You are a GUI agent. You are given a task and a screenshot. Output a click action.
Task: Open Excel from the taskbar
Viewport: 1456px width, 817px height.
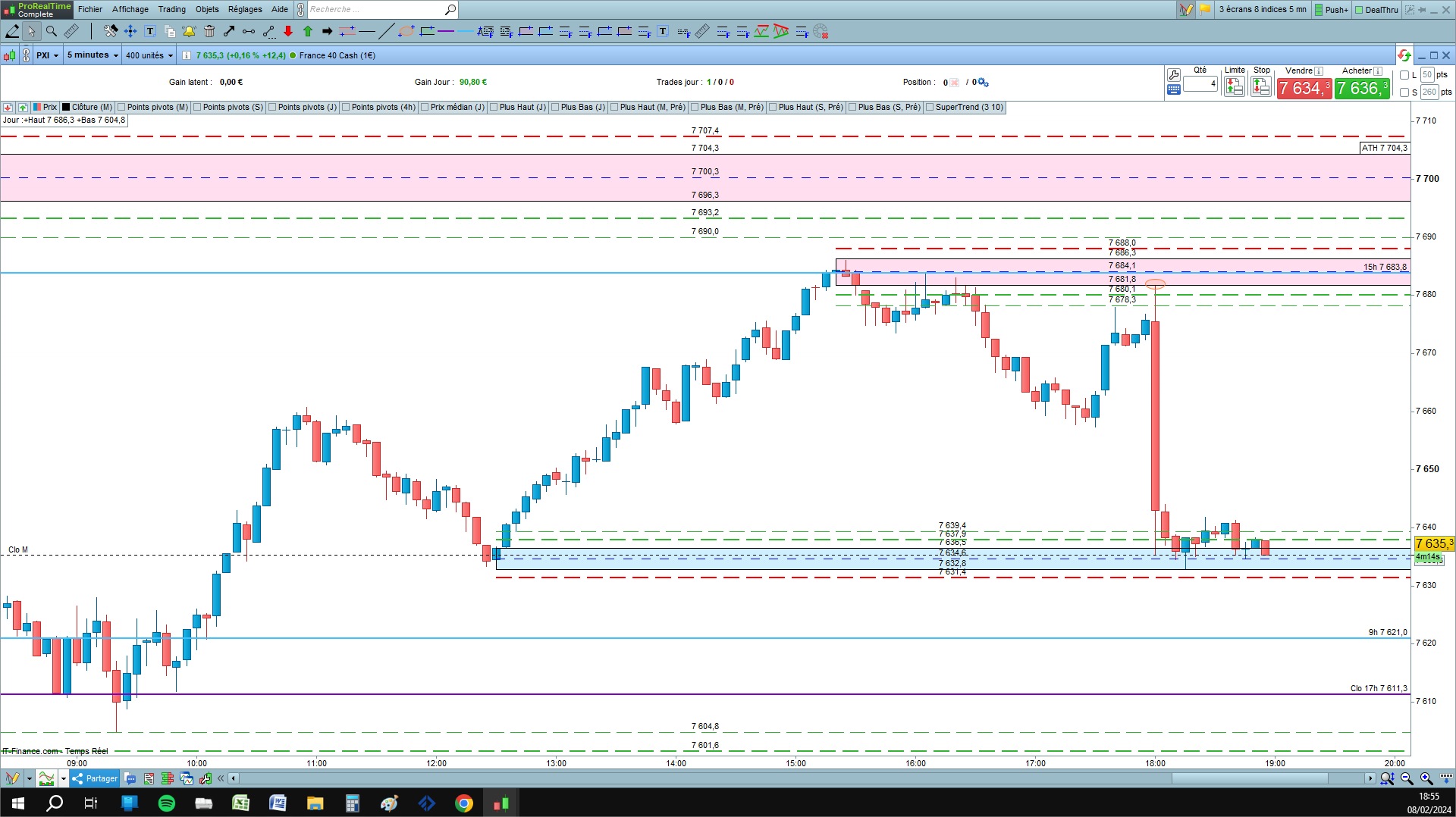pyautogui.click(x=240, y=803)
